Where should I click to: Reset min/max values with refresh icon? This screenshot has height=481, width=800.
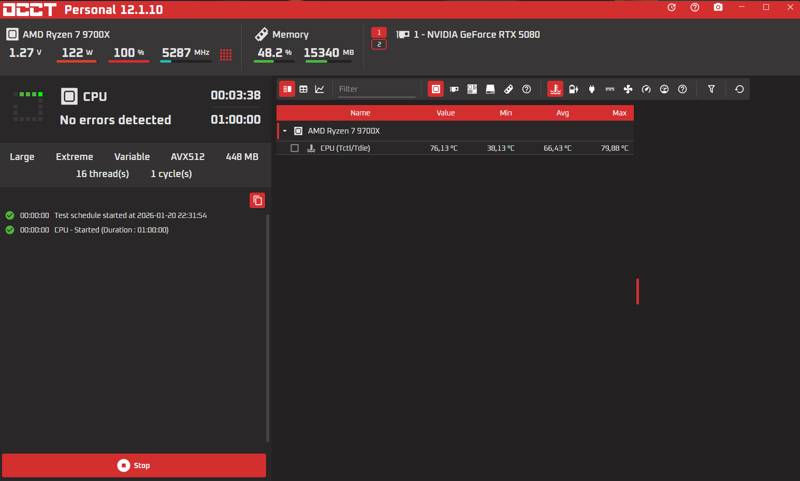[739, 89]
